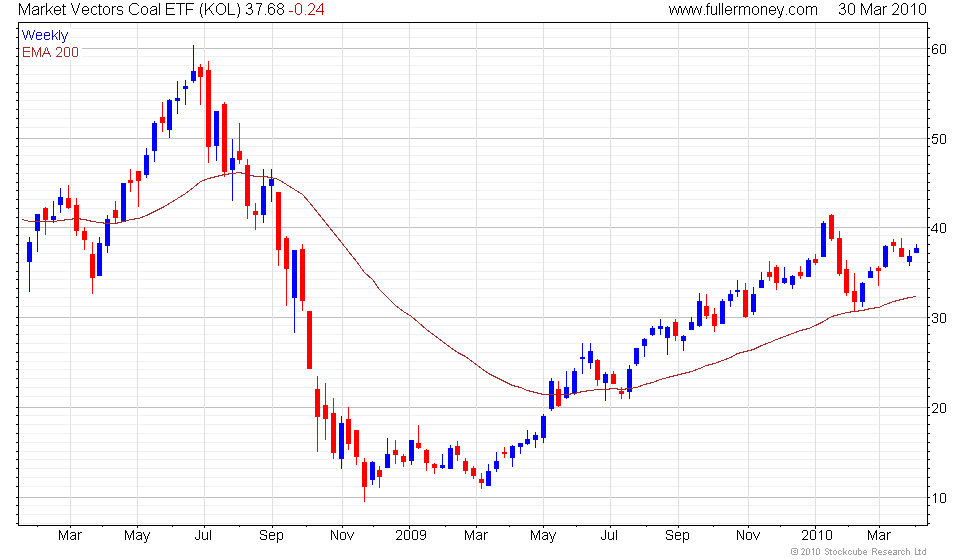The image size is (980, 560).
Task: Click the 'Jul' label following 2009
Action: [609, 536]
